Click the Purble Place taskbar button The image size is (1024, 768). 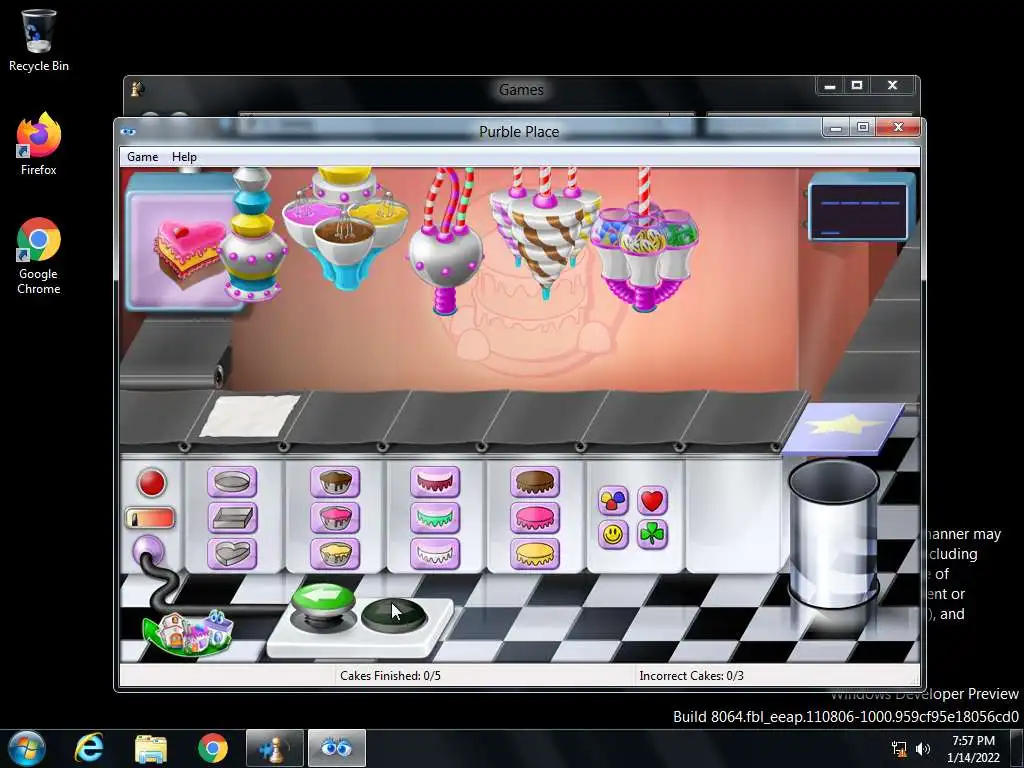(x=336, y=748)
